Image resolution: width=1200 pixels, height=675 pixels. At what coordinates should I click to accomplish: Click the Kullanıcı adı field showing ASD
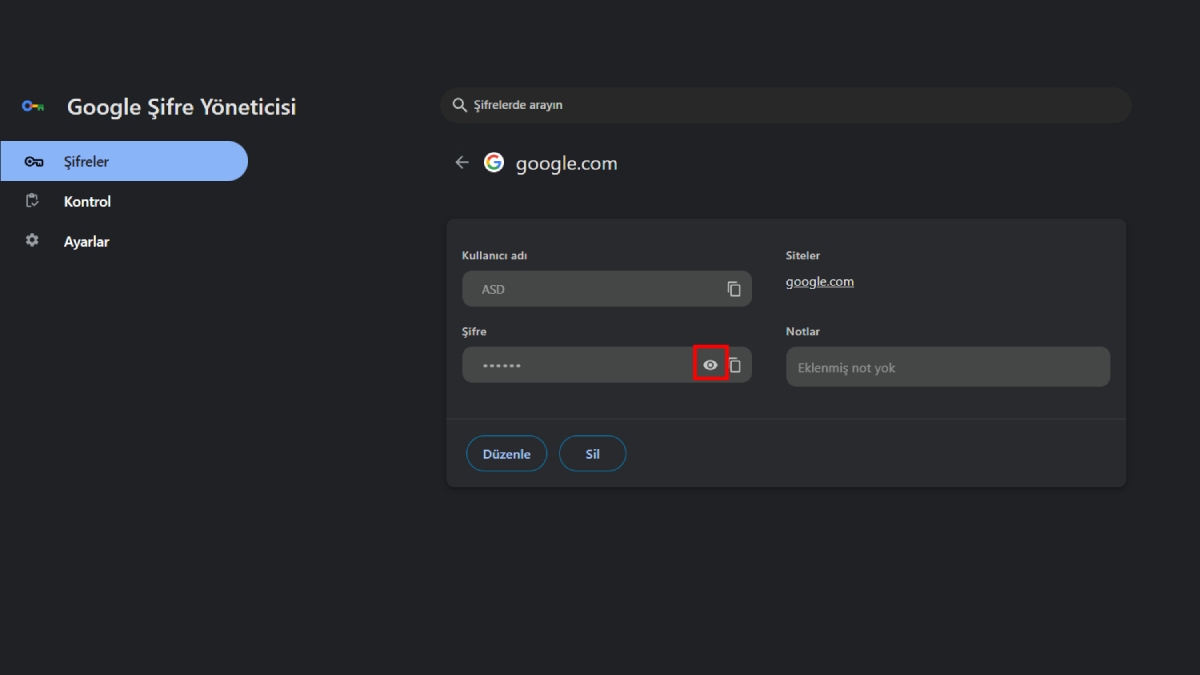point(607,289)
